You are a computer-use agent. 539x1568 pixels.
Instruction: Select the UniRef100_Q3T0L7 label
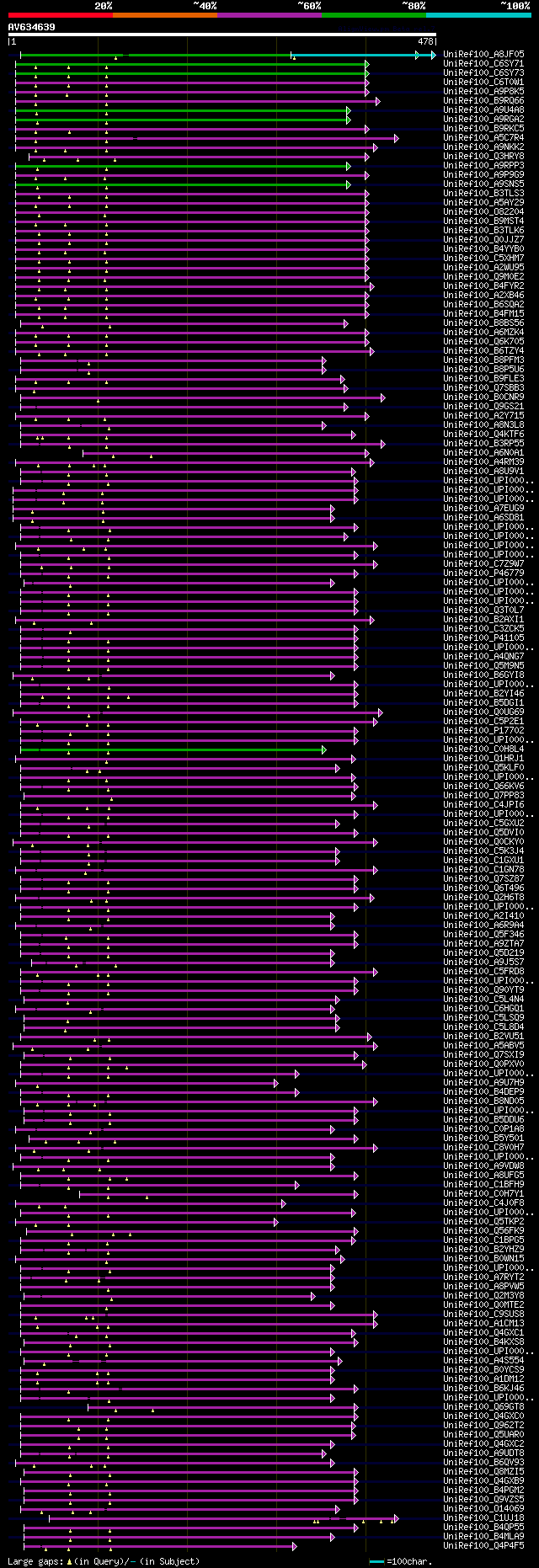pos(483,610)
